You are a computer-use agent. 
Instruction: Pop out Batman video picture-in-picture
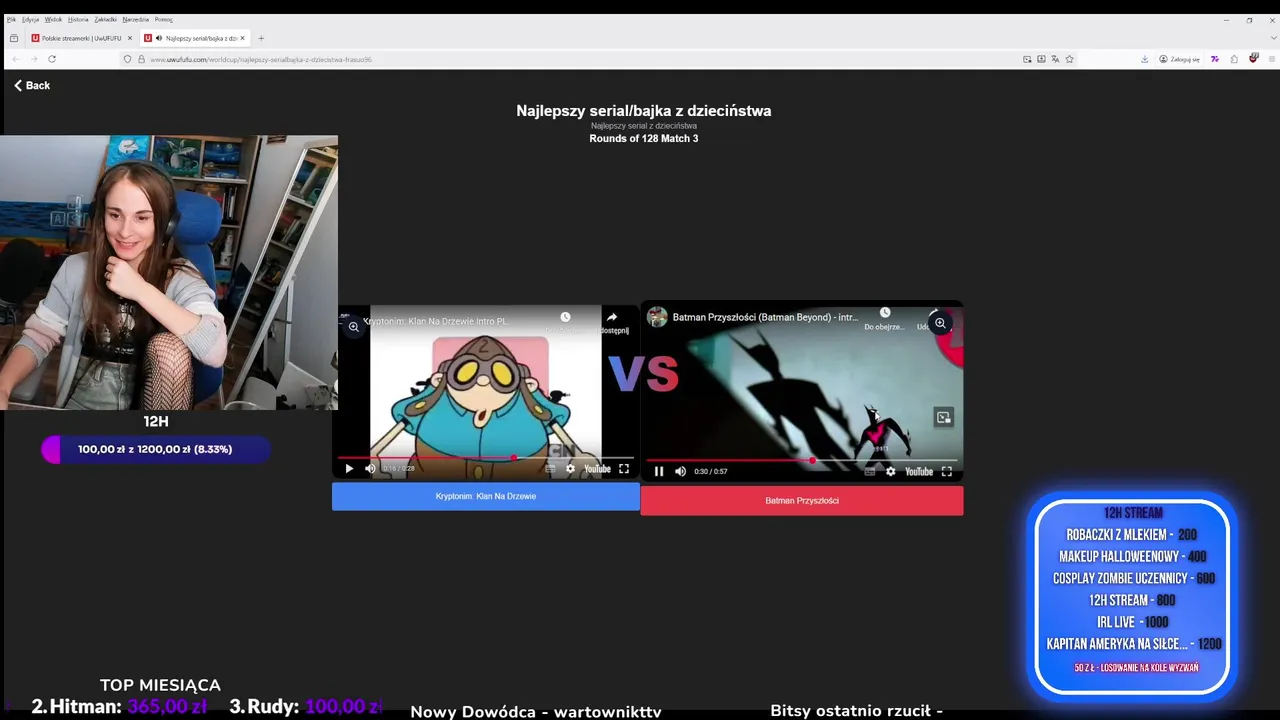943,417
